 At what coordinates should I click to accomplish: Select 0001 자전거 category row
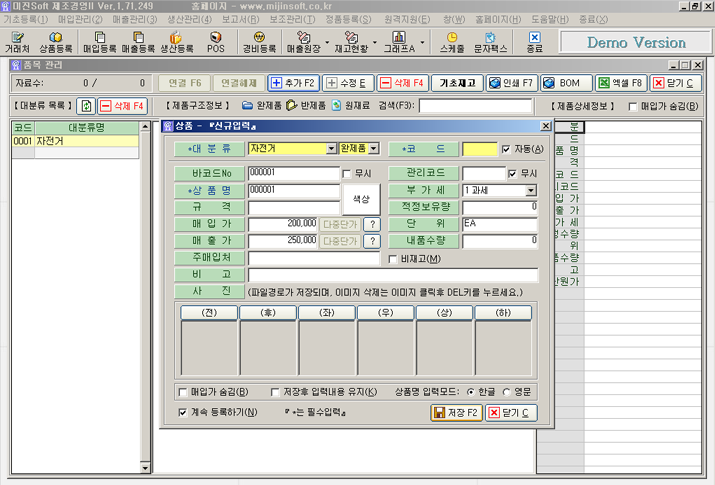[x=75, y=141]
